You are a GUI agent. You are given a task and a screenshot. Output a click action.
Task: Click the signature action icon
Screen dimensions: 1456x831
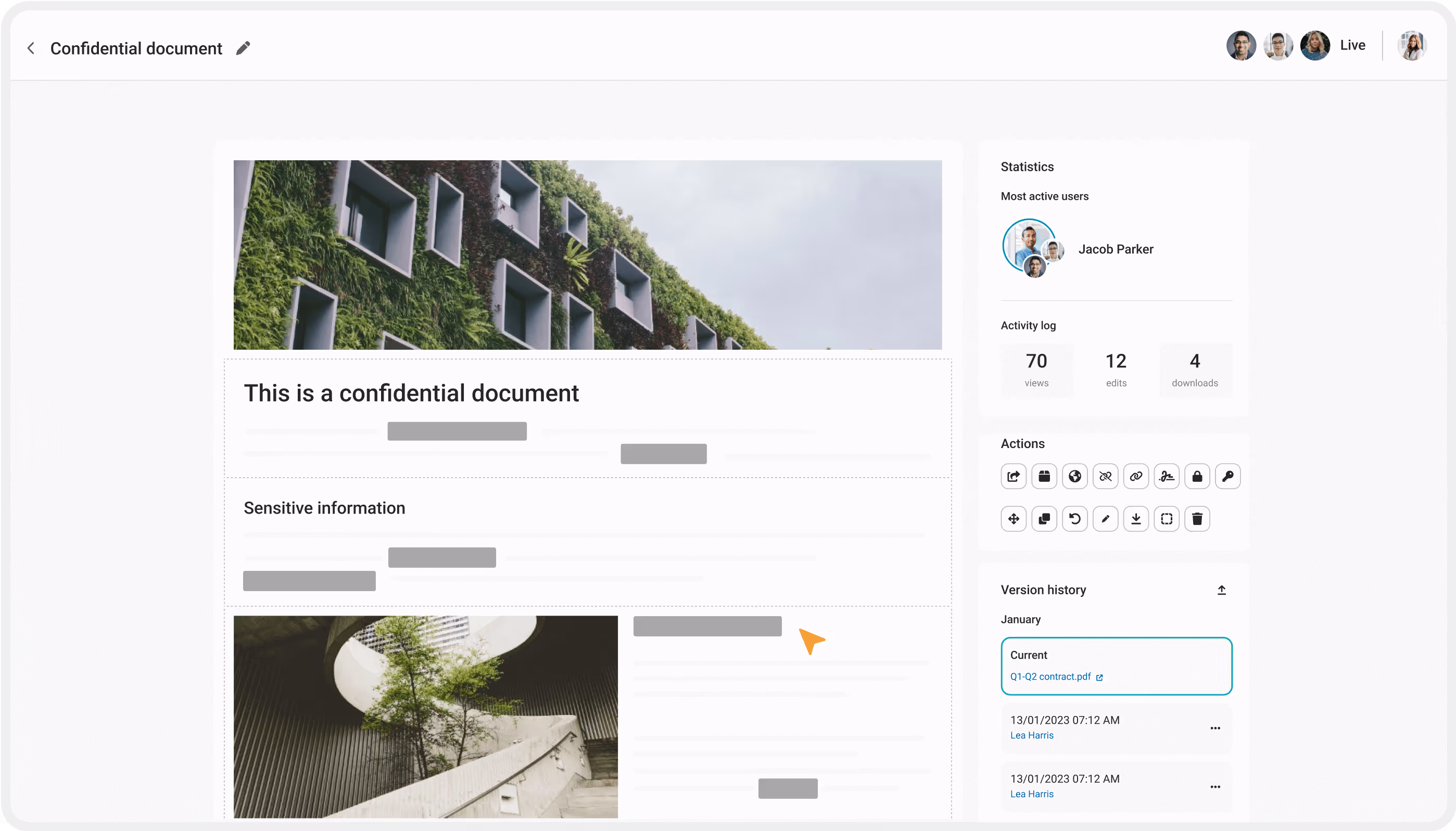click(x=1167, y=477)
